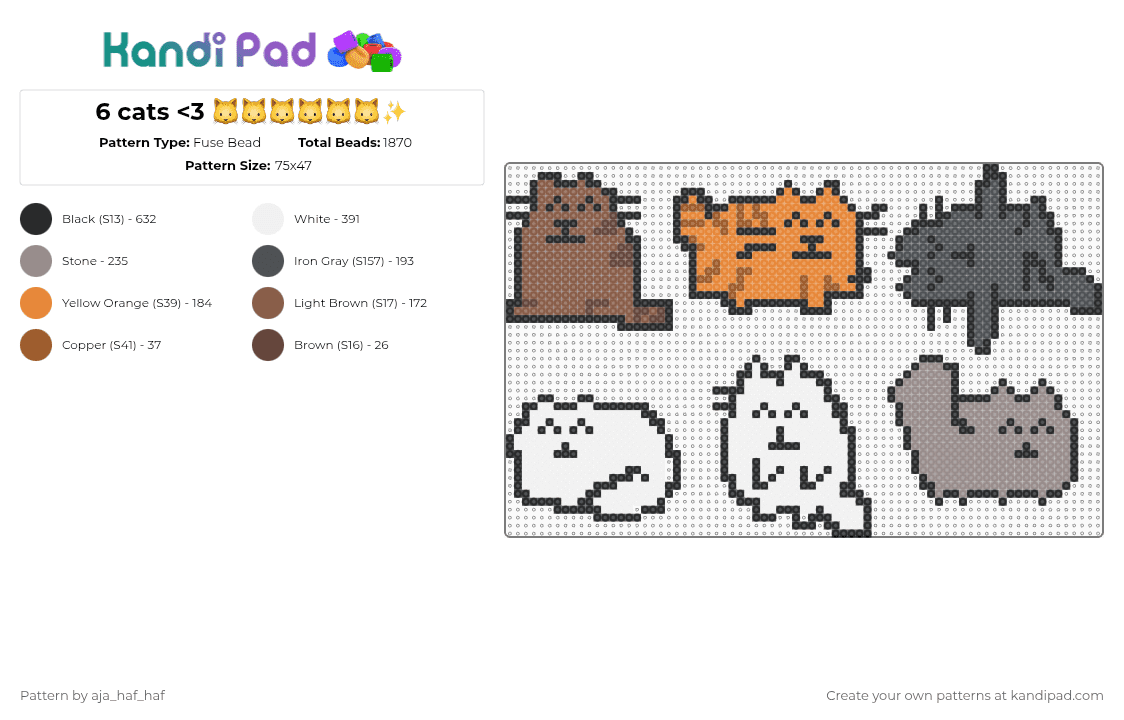Click 'Create your own patterns at kandipad.com'
The height and width of the screenshot is (720, 1124).
(x=965, y=696)
